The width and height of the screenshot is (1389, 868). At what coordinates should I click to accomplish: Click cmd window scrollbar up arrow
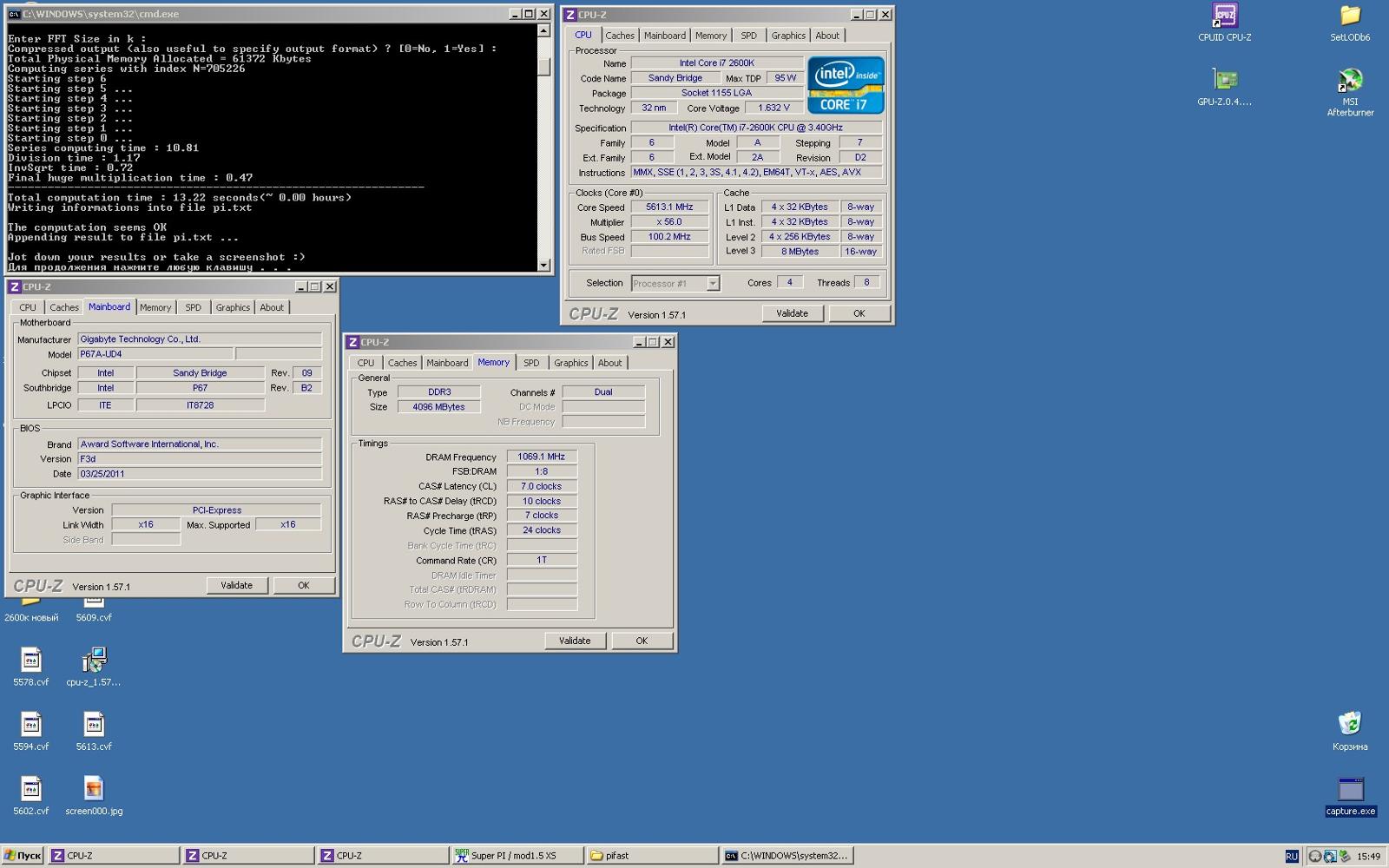(x=544, y=30)
